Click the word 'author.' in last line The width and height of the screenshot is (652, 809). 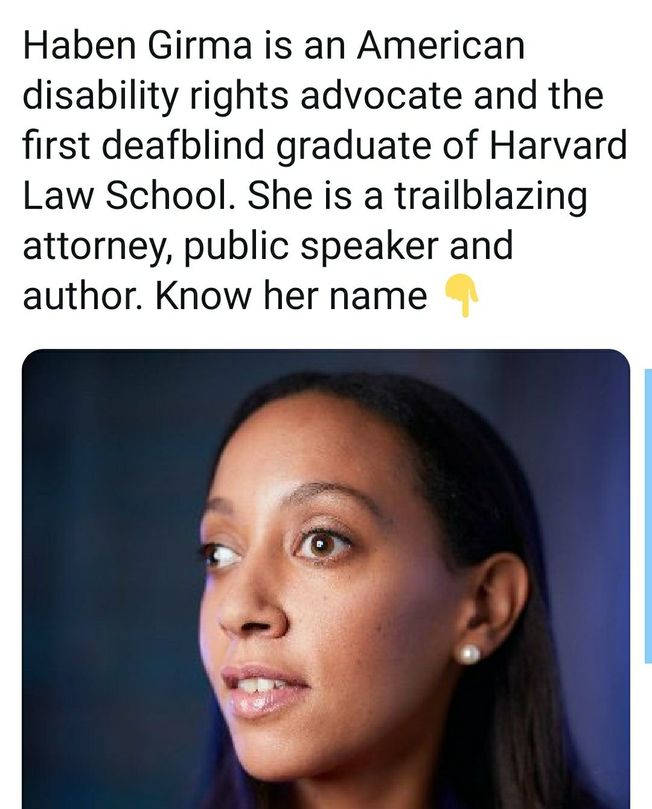[84, 296]
